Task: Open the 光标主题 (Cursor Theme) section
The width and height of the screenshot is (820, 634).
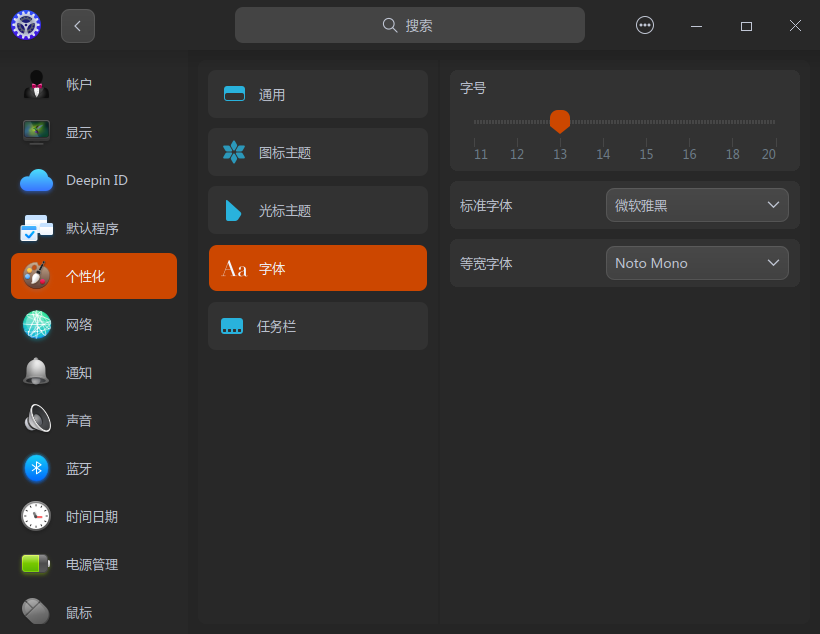Action: 317,210
